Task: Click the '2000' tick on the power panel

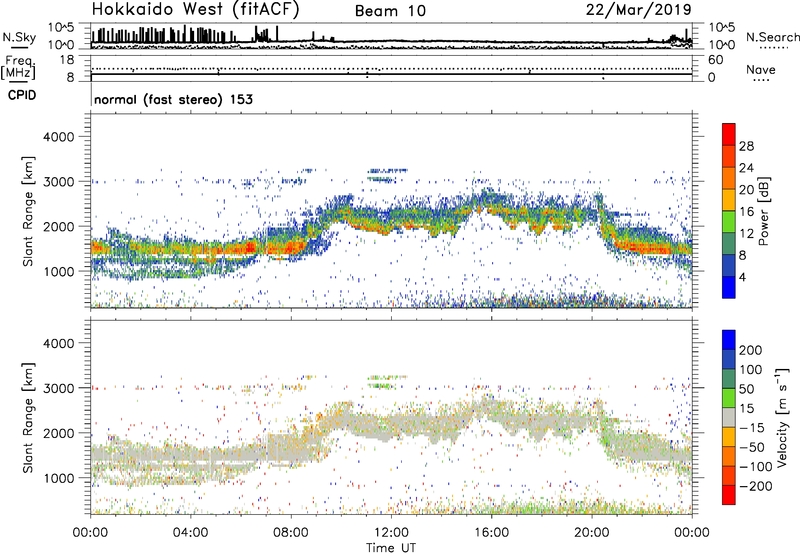Action: [x=58, y=226]
